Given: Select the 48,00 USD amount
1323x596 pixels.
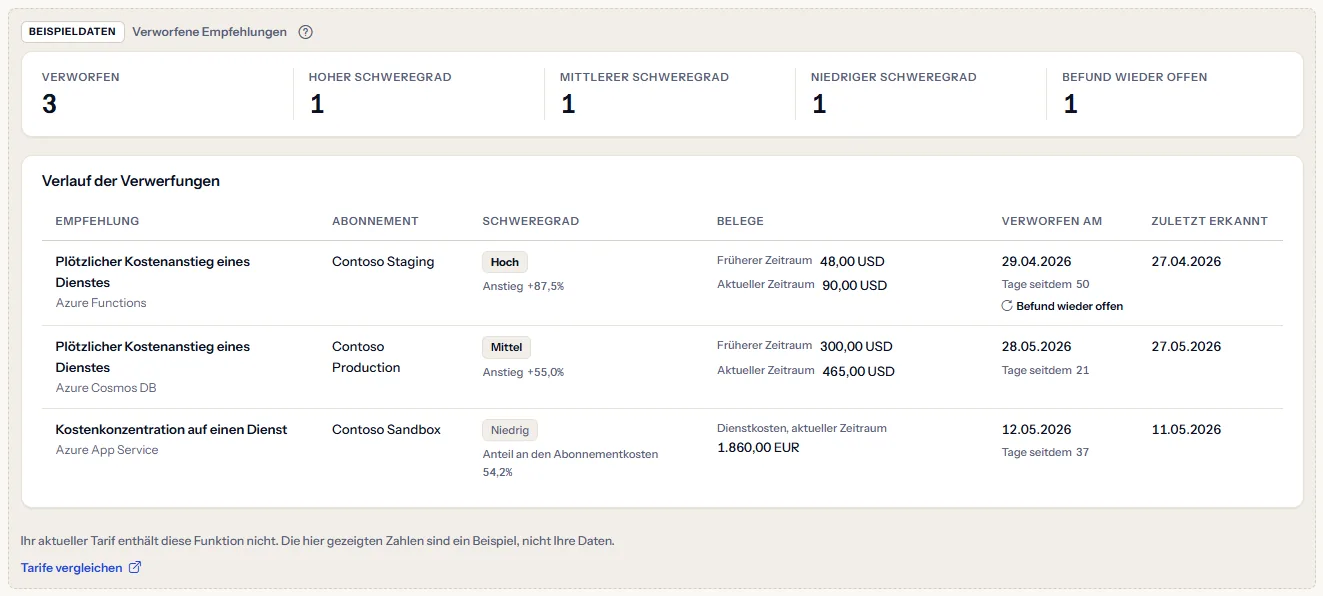Looking at the screenshot, I should point(852,262).
